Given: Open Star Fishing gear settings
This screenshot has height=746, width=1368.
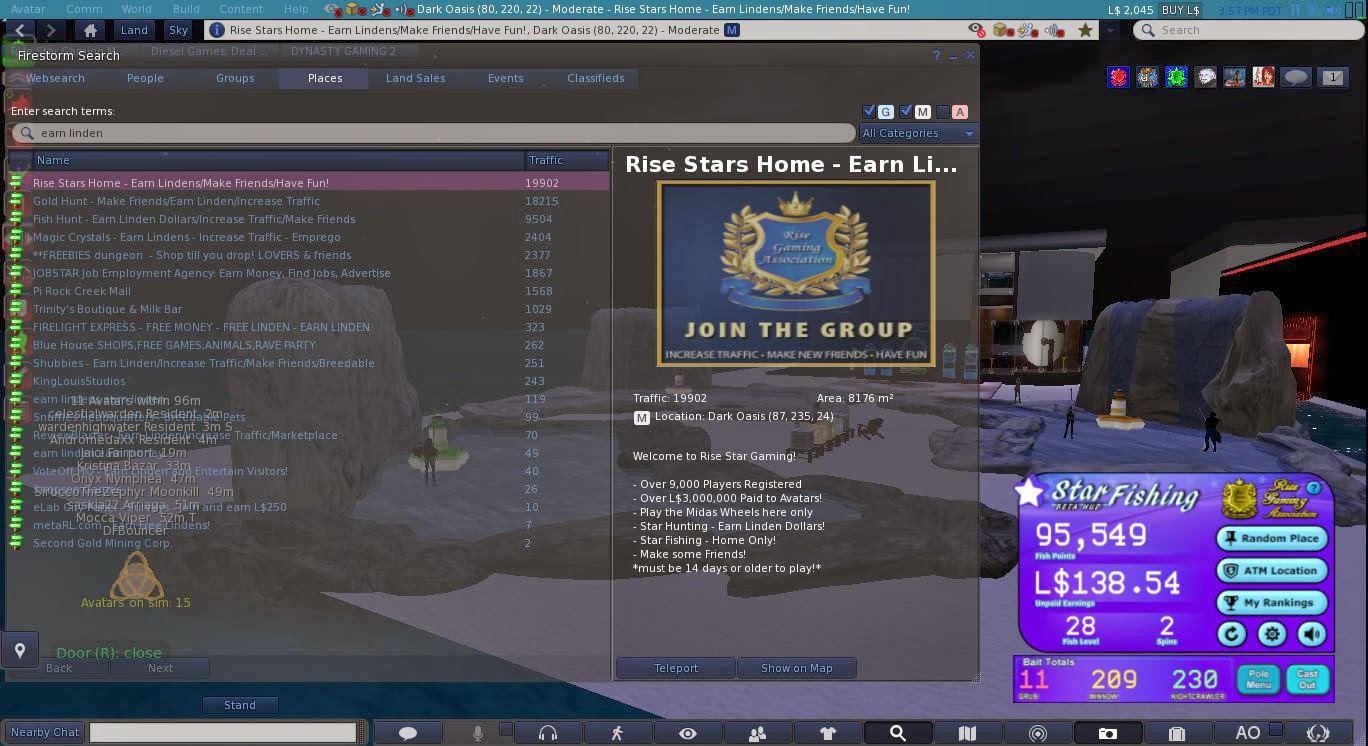Looking at the screenshot, I should tap(1271, 633).
